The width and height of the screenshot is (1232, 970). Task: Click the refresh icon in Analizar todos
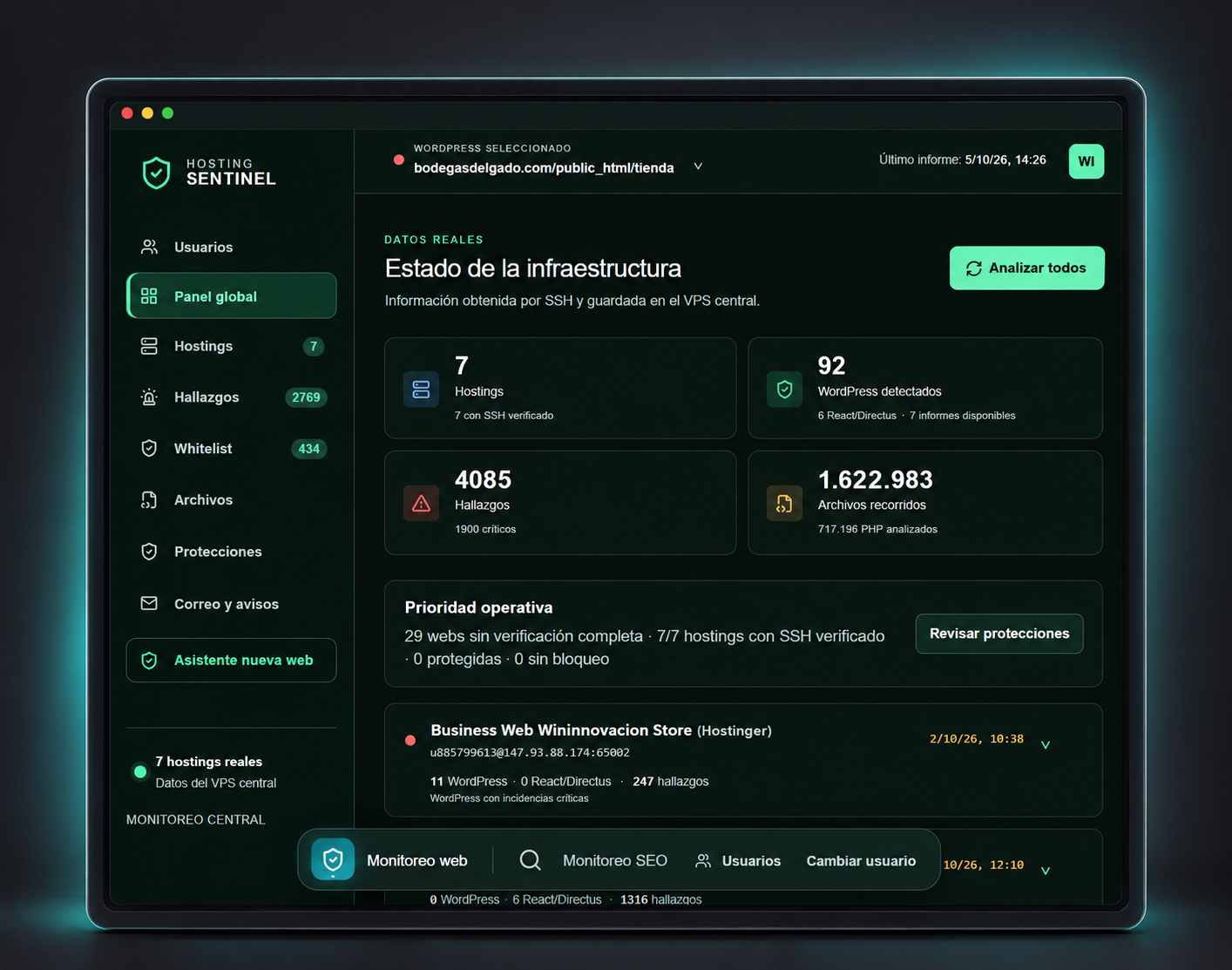click(974, 268)
